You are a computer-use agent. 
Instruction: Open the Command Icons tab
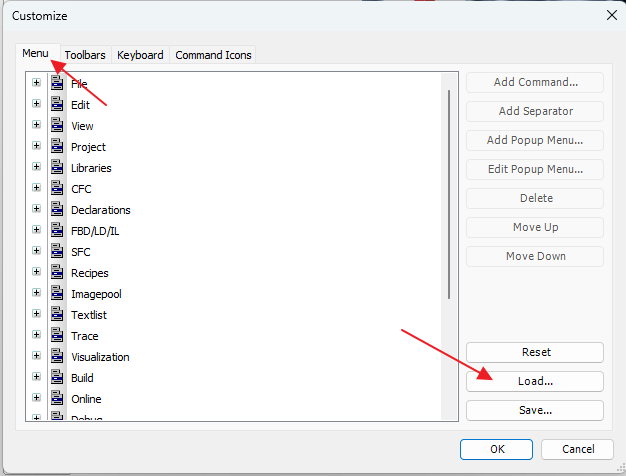tap(213, 55)
